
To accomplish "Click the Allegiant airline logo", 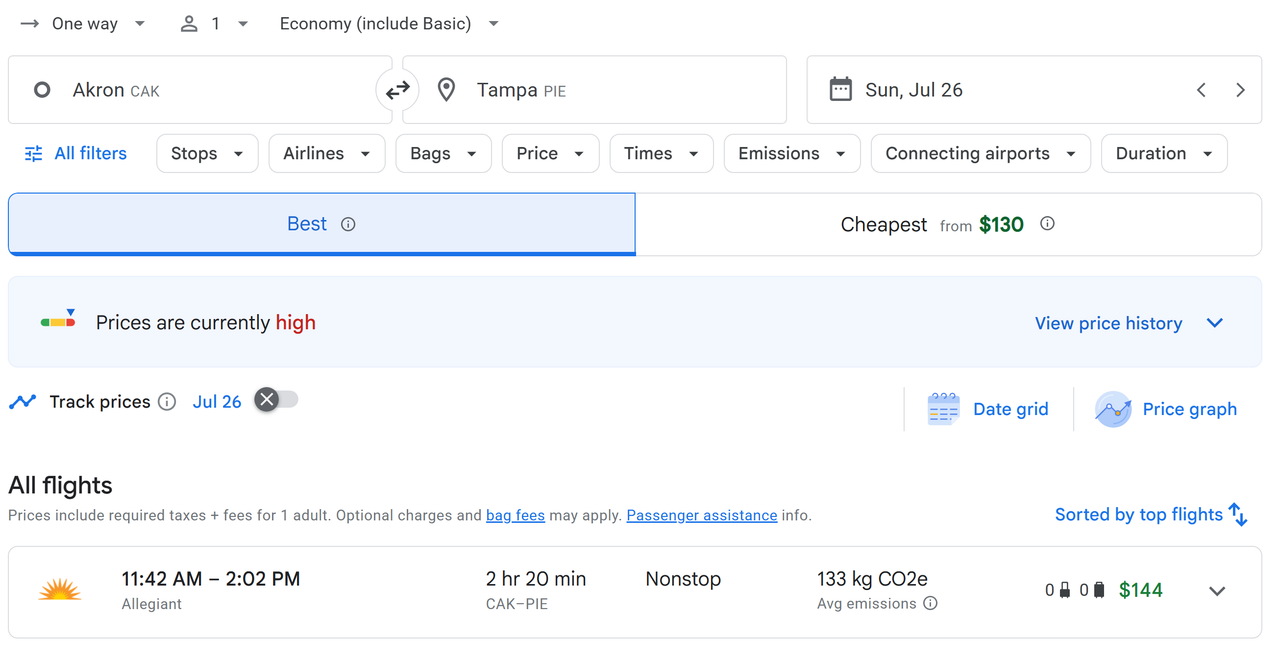I will (60, 590).
